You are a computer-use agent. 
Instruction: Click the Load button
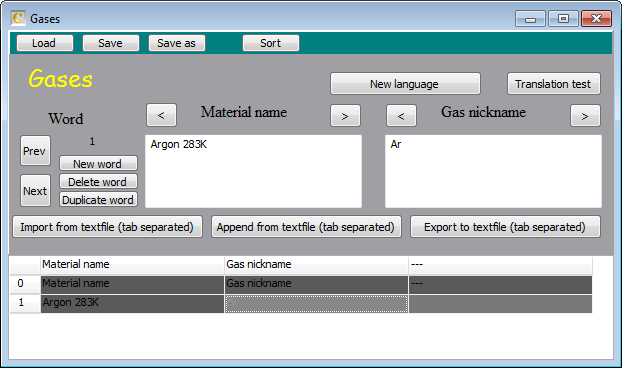point(44,43)
